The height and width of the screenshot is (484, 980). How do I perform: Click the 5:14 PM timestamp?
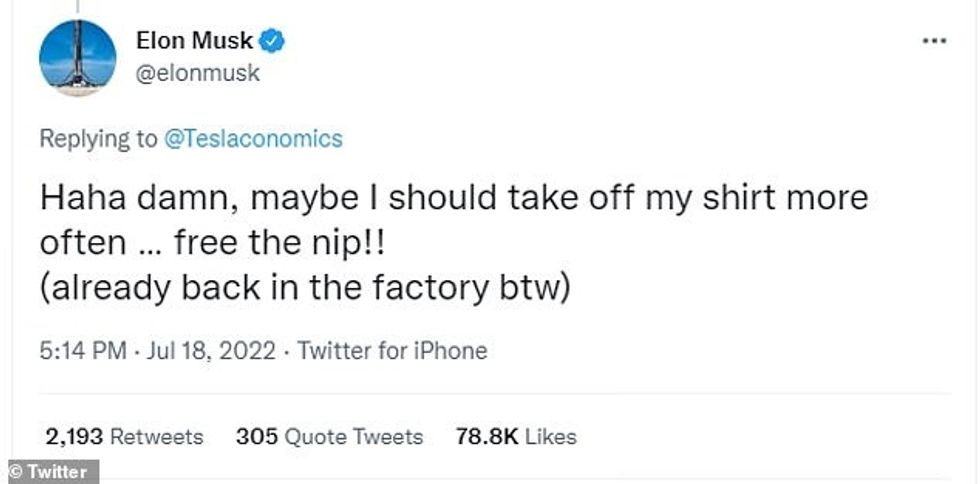click(x=83, y=351)
